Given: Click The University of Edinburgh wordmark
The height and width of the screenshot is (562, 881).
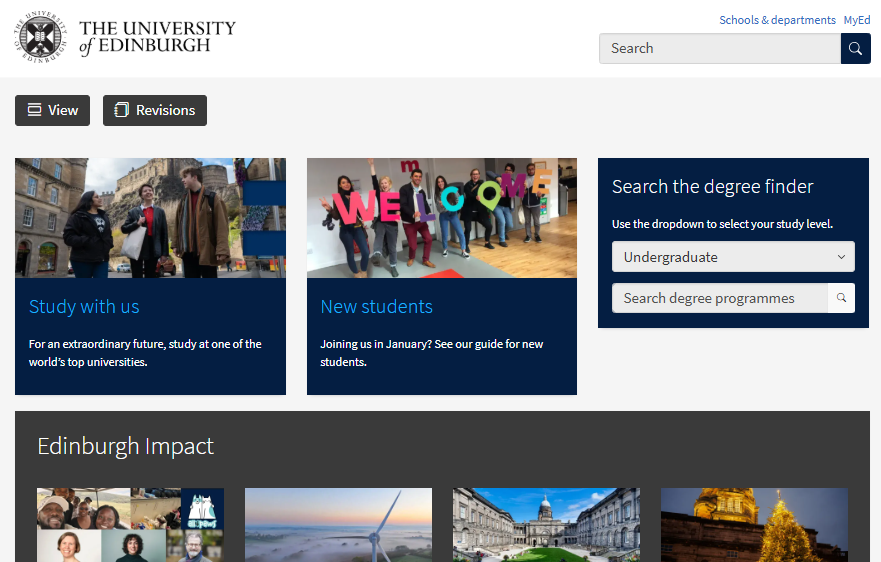Looking at the screenshot, I should coord(157,37).
